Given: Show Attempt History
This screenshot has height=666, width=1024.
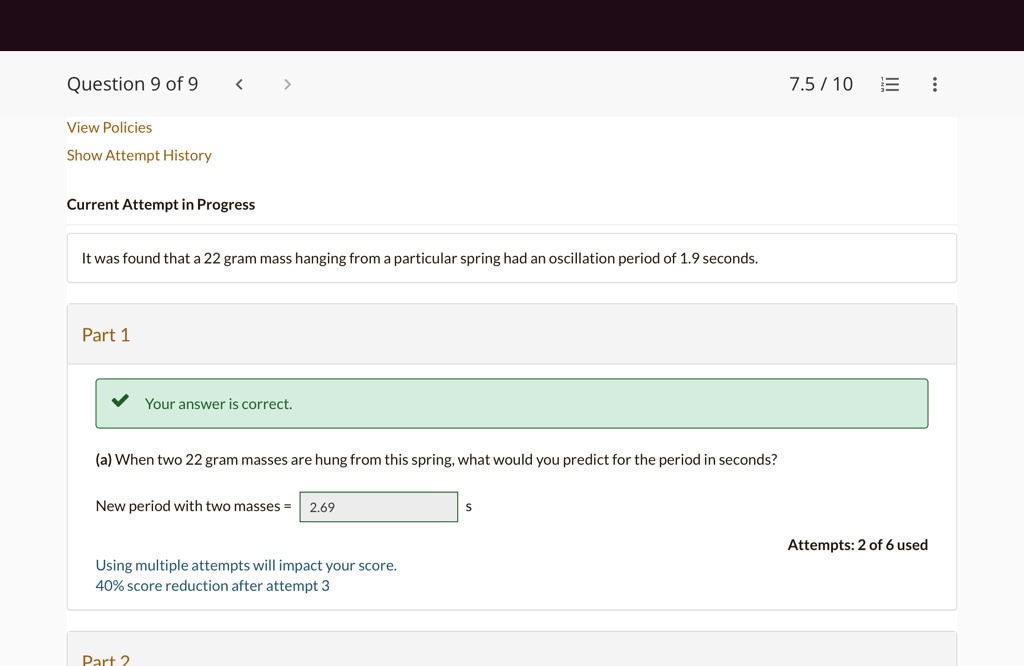Looking at the screenshot, I should (x=139, y=155).
